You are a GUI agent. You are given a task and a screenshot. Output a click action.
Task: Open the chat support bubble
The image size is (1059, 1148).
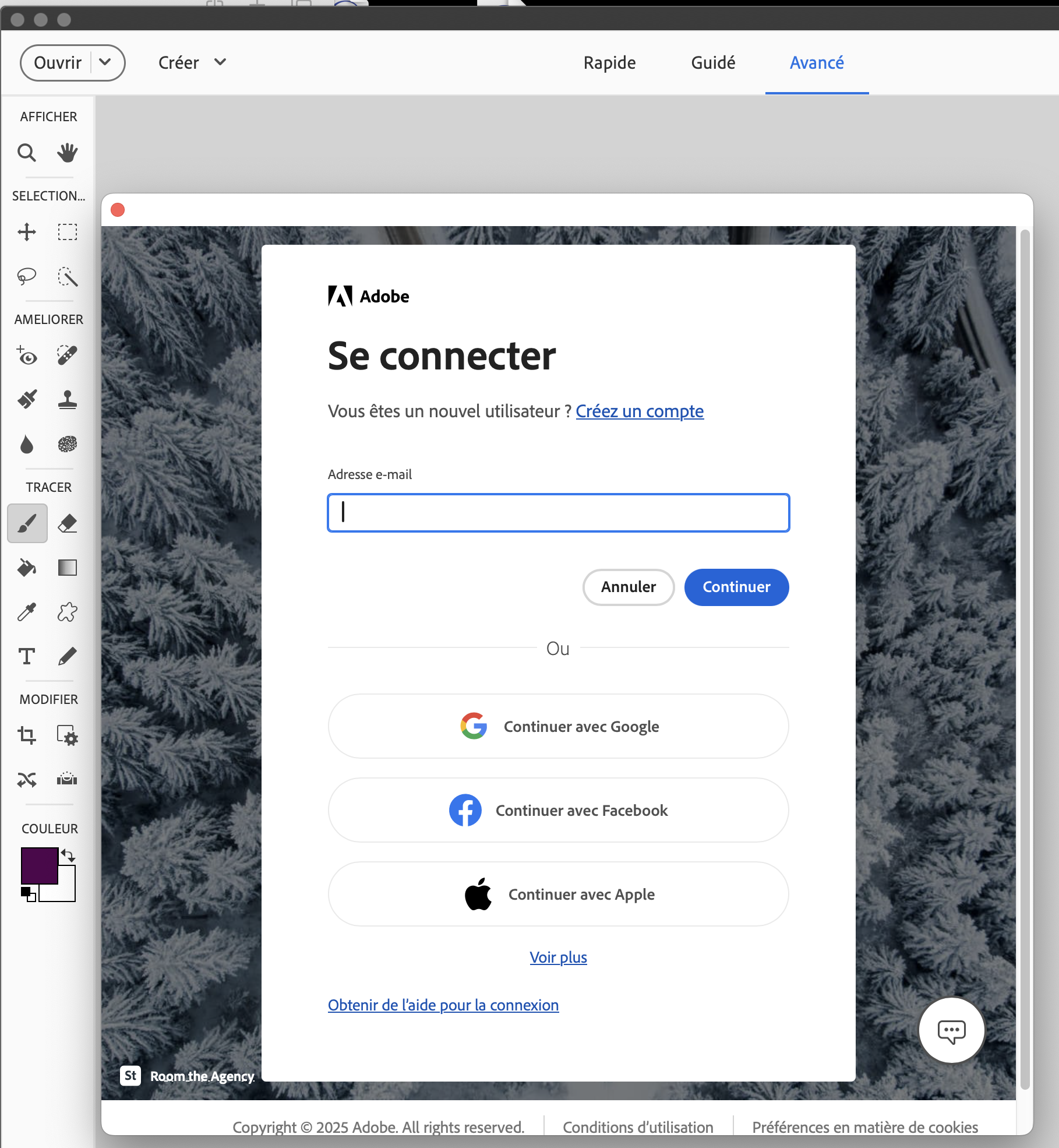[952, 1030]
